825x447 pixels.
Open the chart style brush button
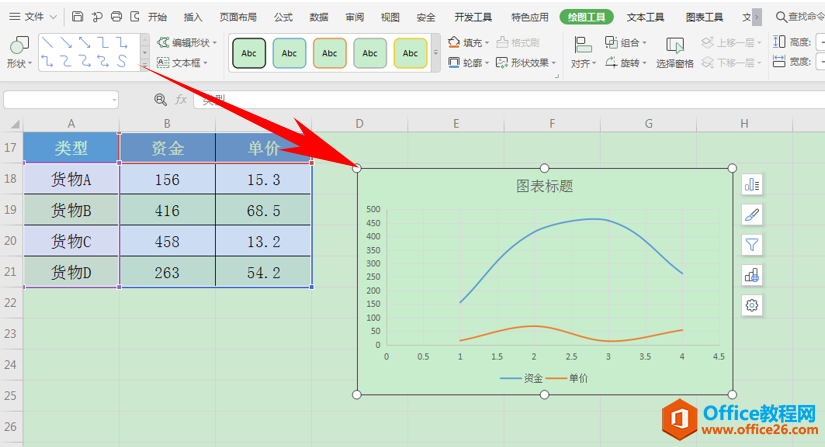tap(752, 215)
